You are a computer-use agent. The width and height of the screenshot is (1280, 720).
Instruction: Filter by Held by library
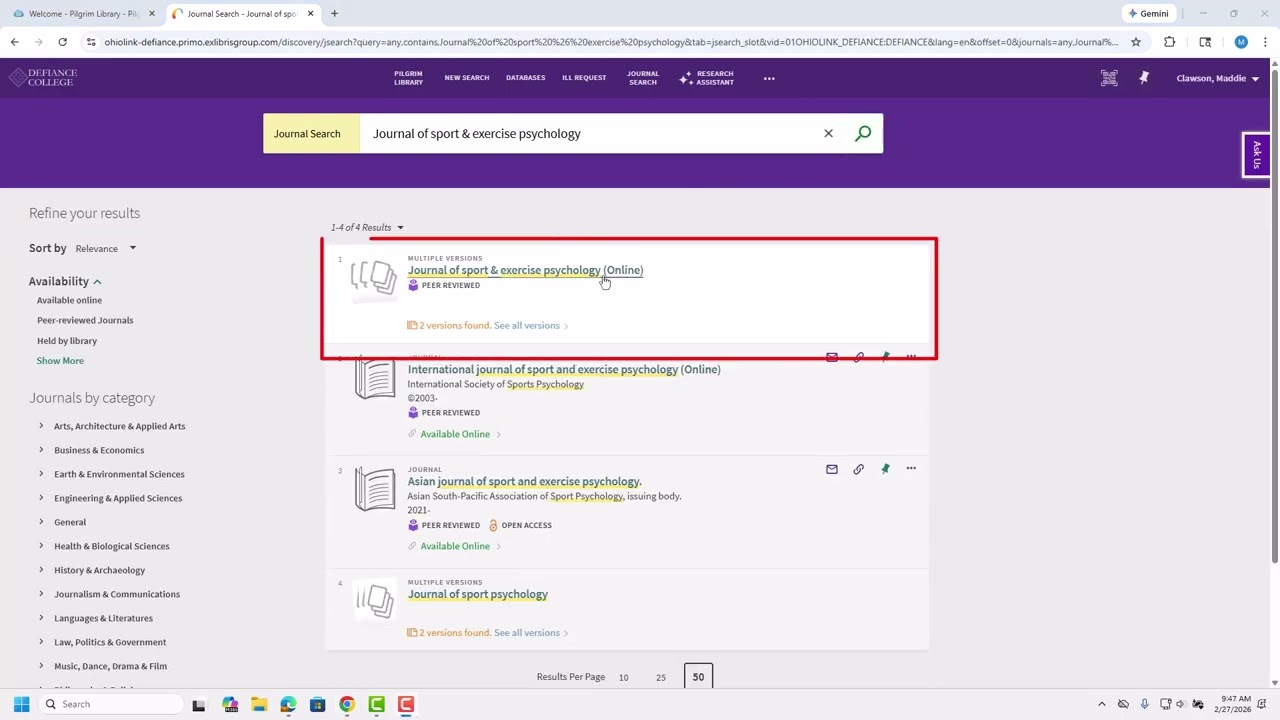(x=67, y=341)
